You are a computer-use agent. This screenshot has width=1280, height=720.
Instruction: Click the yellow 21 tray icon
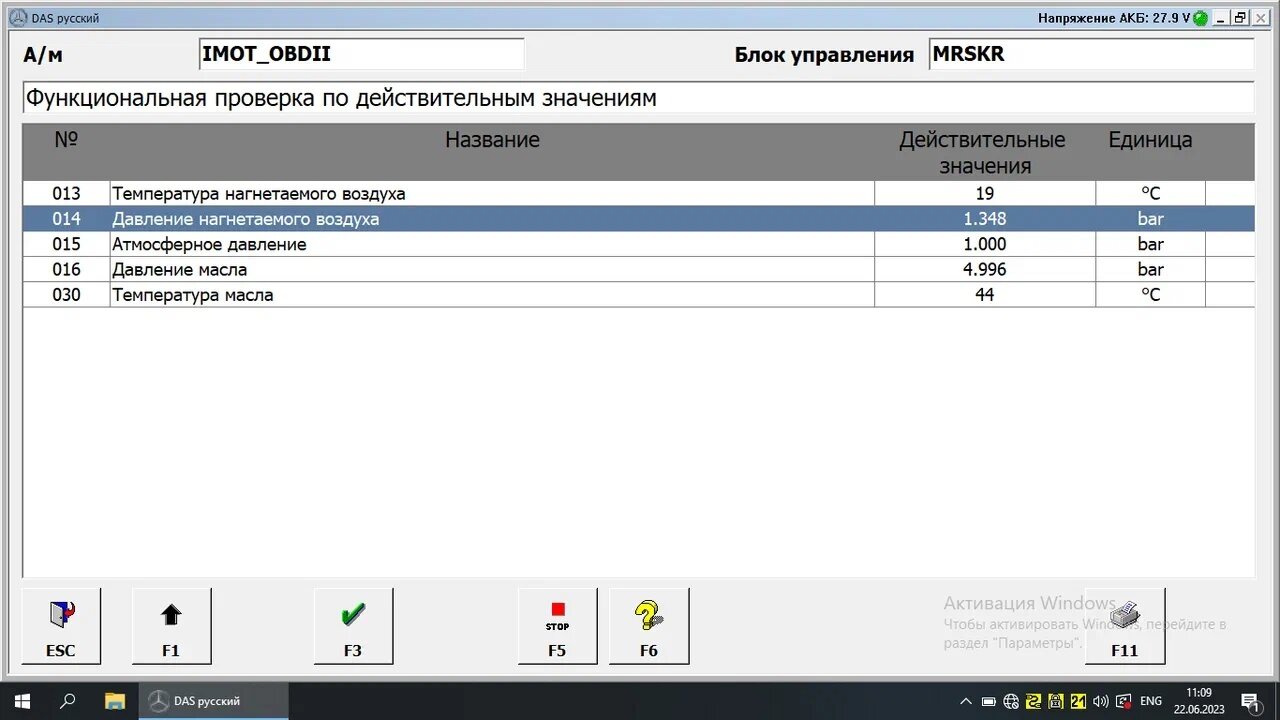point(1078,701)
